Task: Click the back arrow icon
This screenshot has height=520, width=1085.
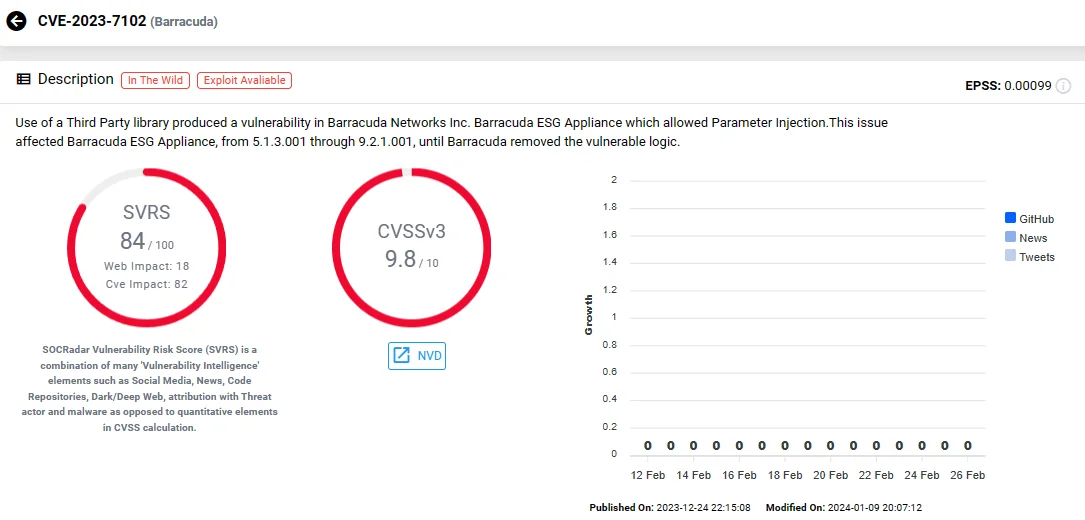Action: [15, 21]
